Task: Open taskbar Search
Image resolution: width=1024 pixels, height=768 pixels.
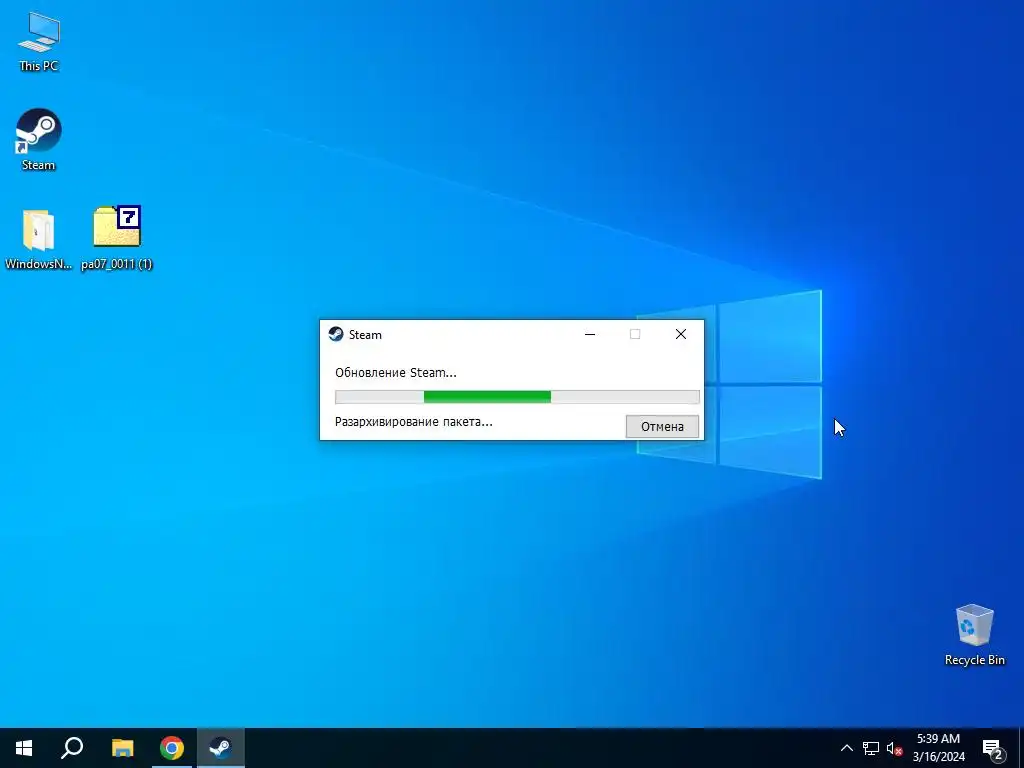Action: click(72, 748)
